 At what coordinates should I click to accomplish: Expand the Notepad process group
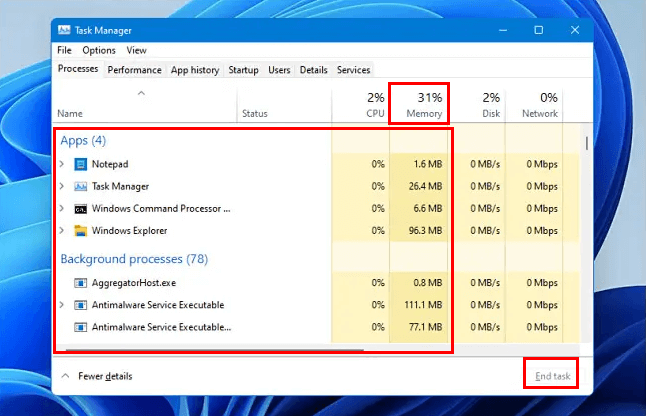coord(62,164)
